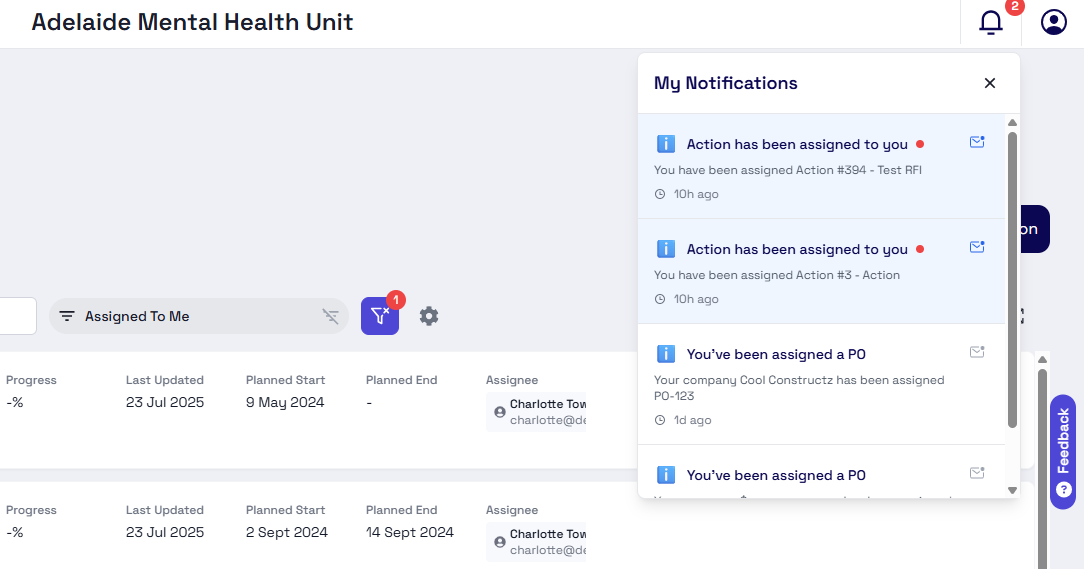
Task: Click the notifications panel scrollbar thumb
Action: (x=1012, y=280)
